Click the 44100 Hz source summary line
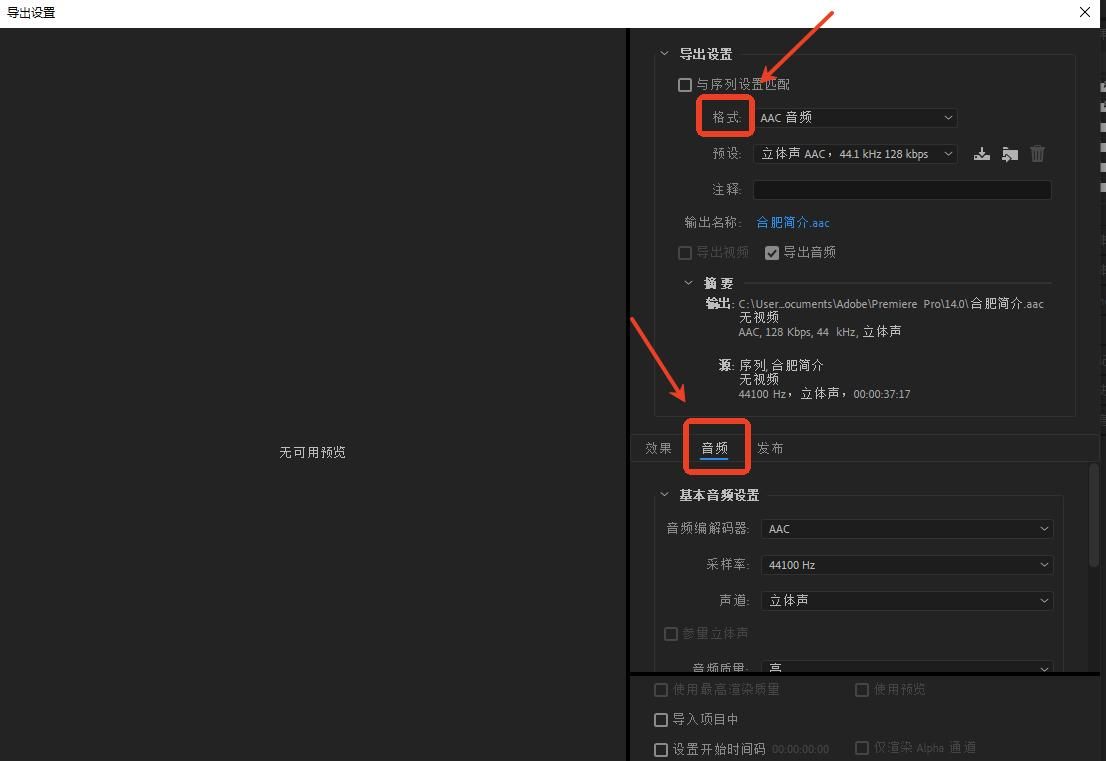1106x761 pixels. (x=824, y=394)
